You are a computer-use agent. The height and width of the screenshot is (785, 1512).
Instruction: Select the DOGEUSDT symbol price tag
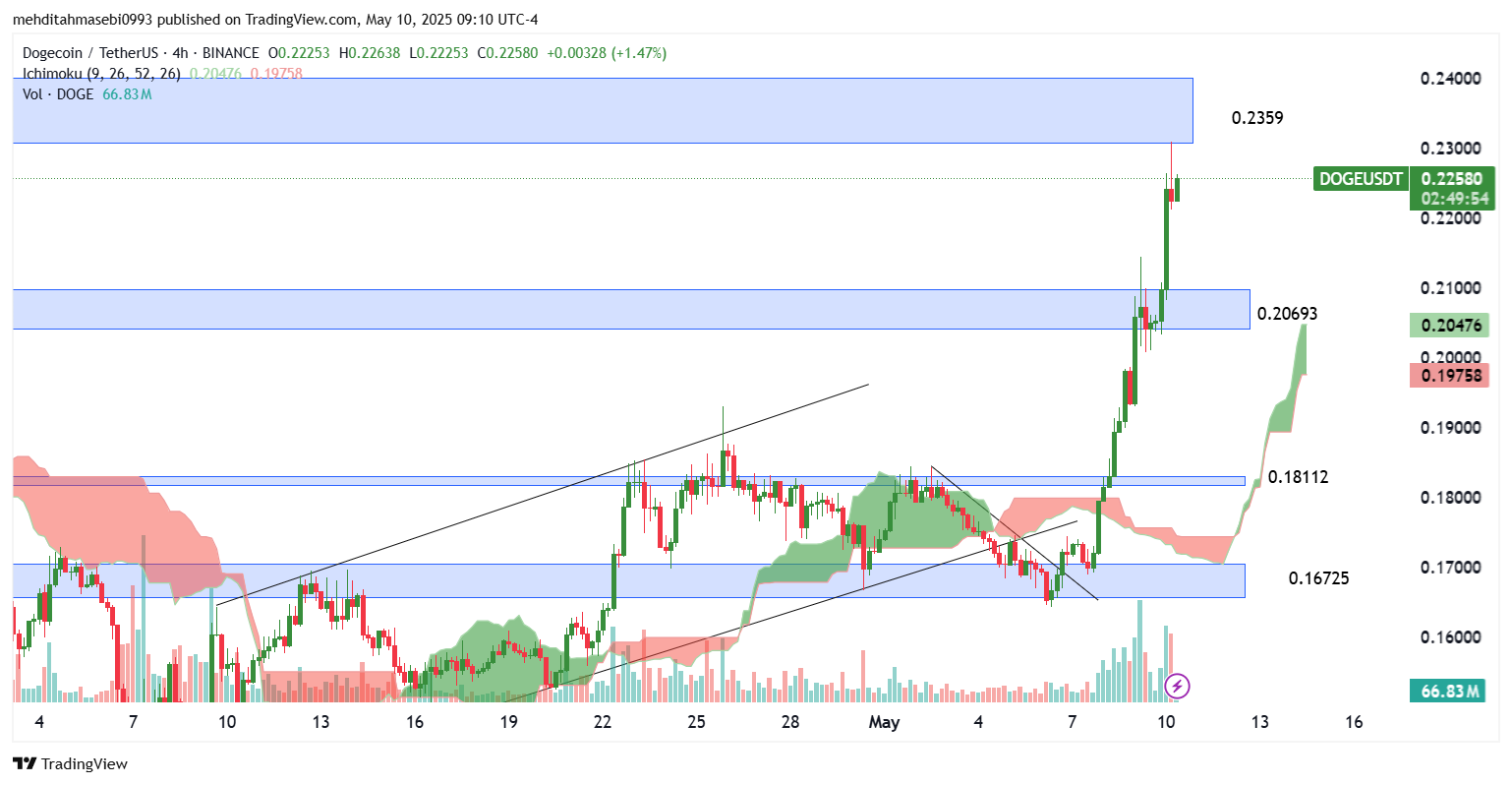[x=1361, y=179]
